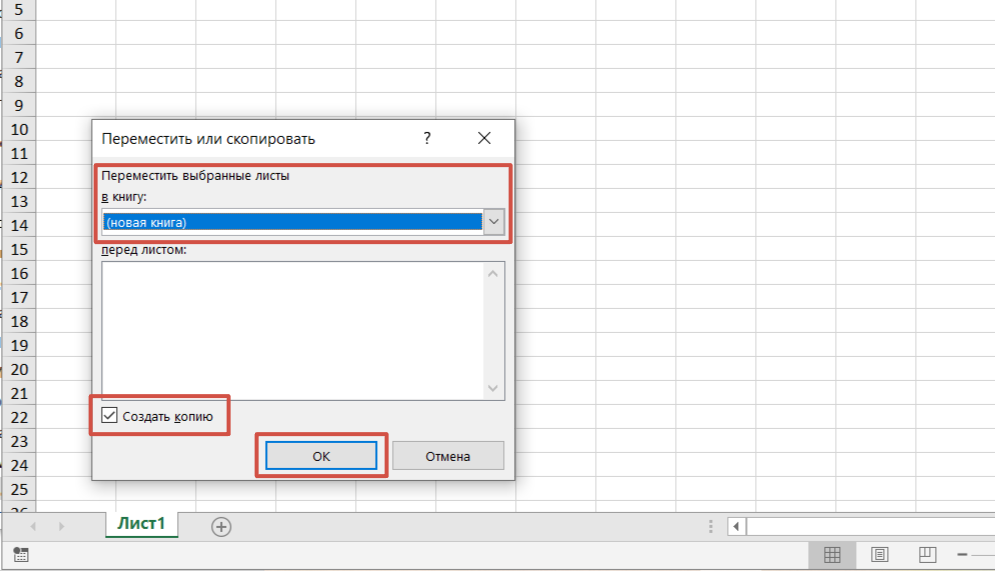
Task: Select row header 25
Action: coord(18,489)
